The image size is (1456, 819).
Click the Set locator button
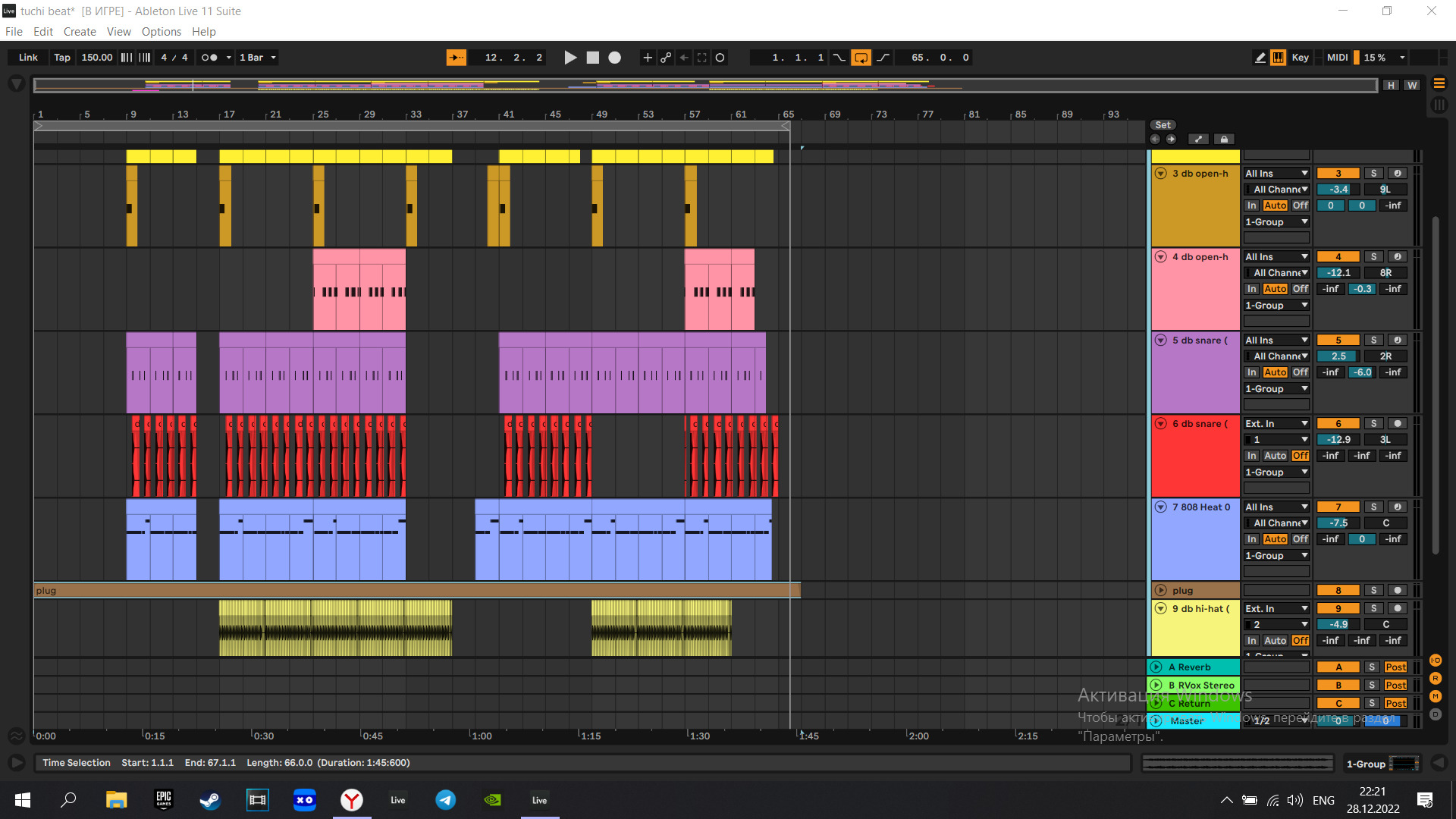tap(1163, 125)
